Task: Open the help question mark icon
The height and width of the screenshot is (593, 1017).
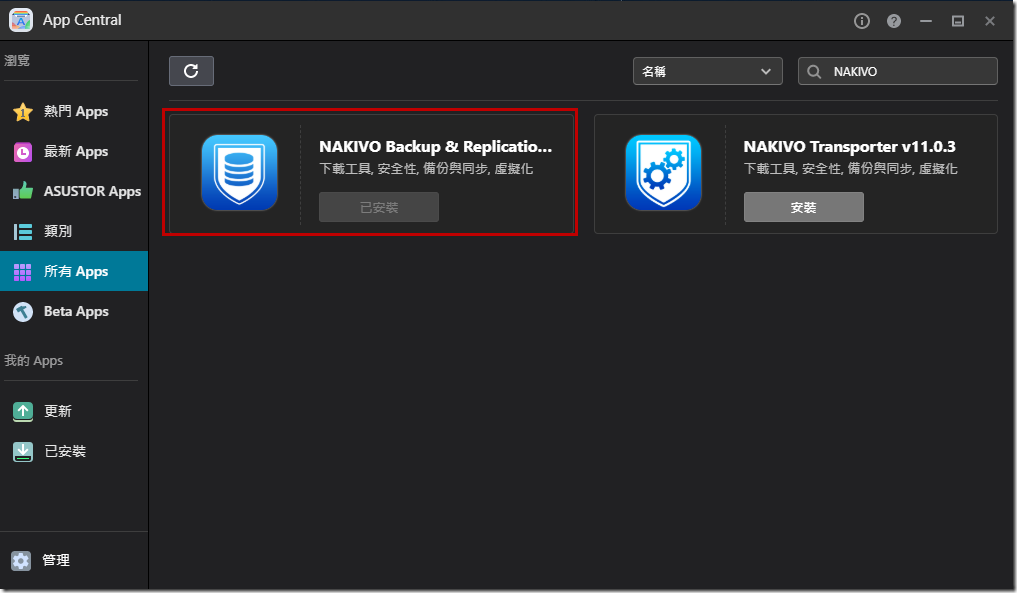Action: (x=894, y=21)
